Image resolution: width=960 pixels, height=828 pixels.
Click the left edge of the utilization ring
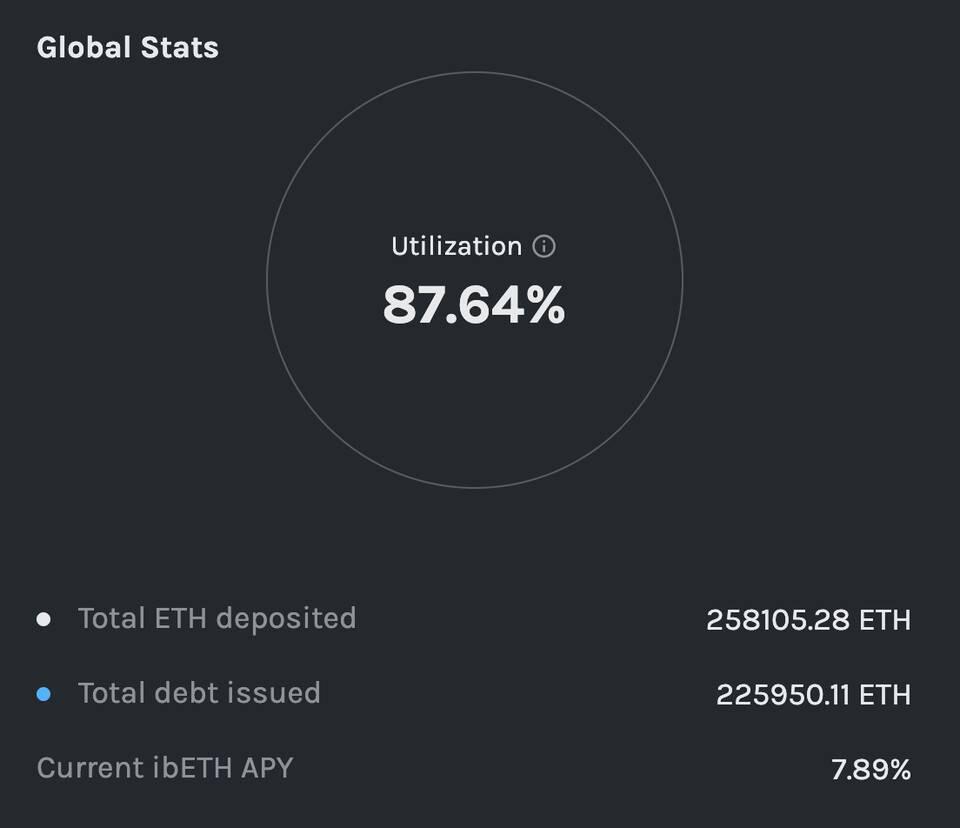[x=267, y=281]
